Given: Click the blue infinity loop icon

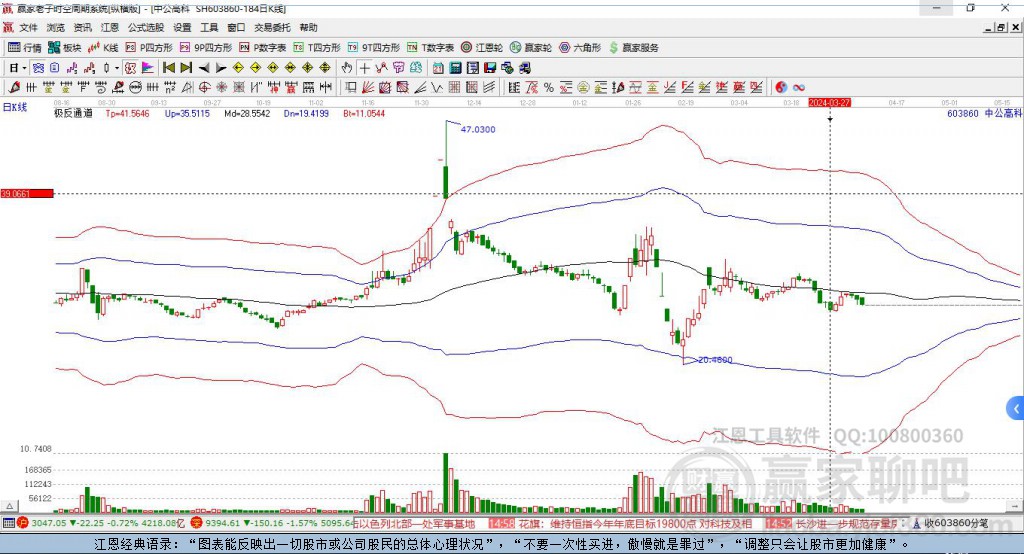Looking at the screenshot, I should (x=799, y=88).
